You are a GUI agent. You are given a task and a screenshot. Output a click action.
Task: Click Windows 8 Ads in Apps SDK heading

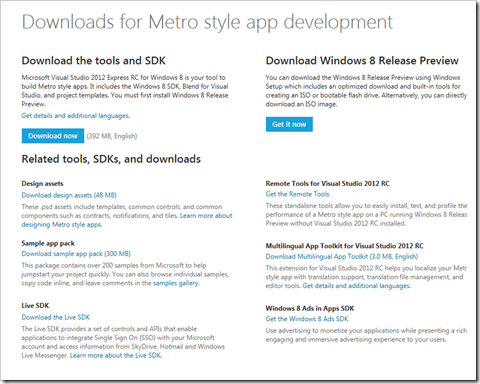pos(310,308)
